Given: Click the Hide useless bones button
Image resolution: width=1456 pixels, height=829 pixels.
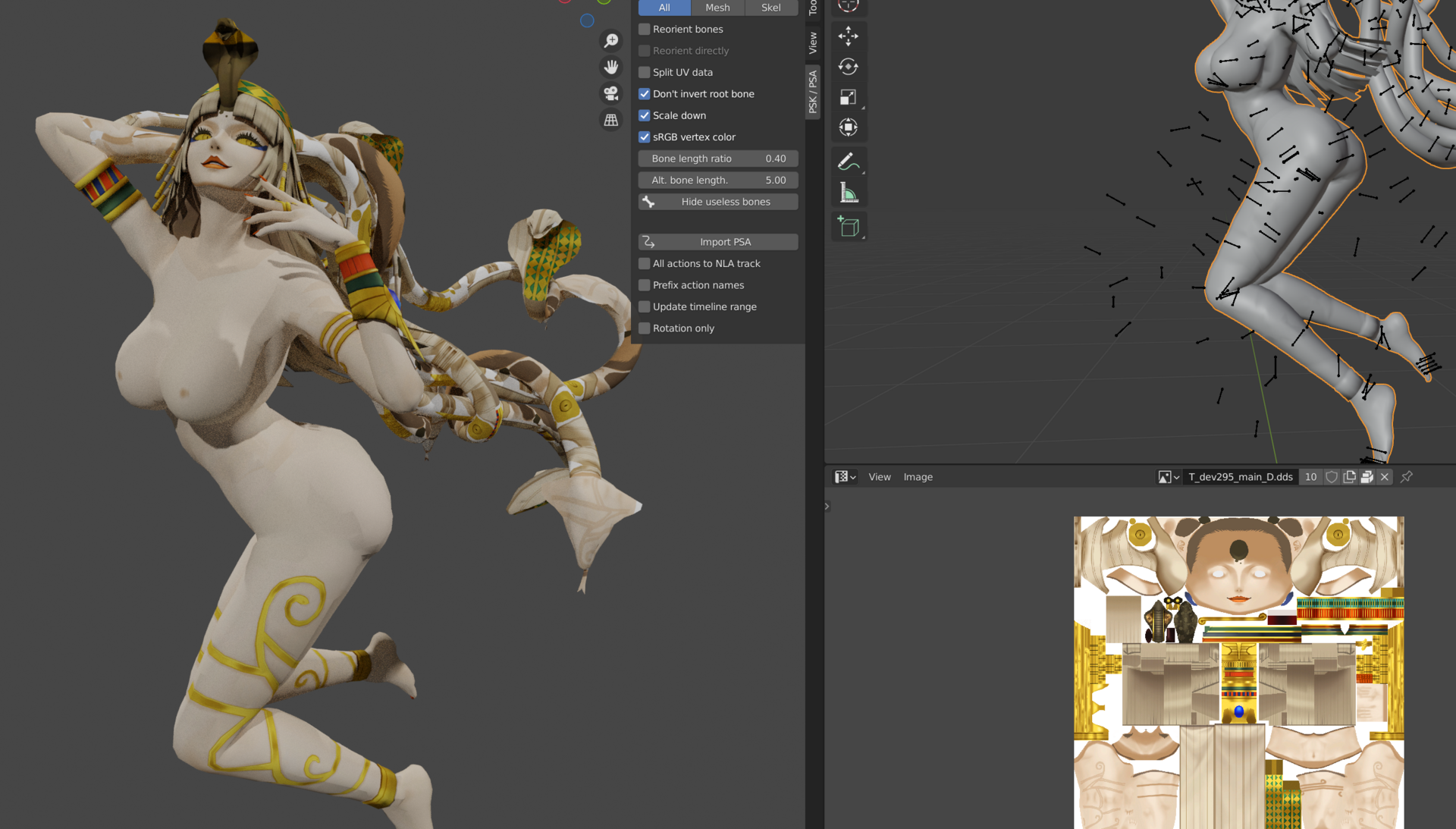Looking at the screenshot, I should pyautogui.click(x=718, y=202).
